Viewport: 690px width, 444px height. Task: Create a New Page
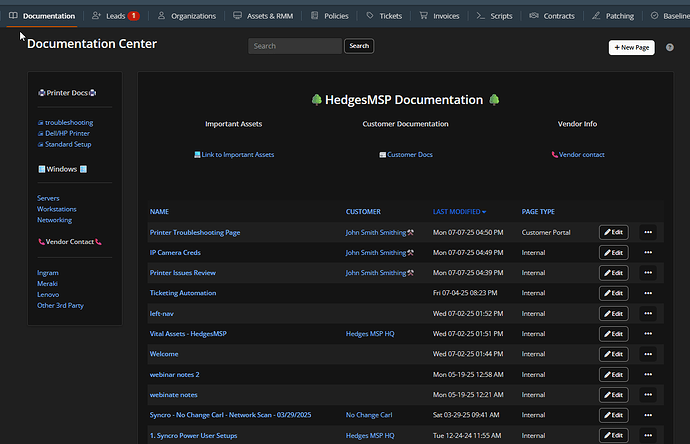tap(631, 48)
